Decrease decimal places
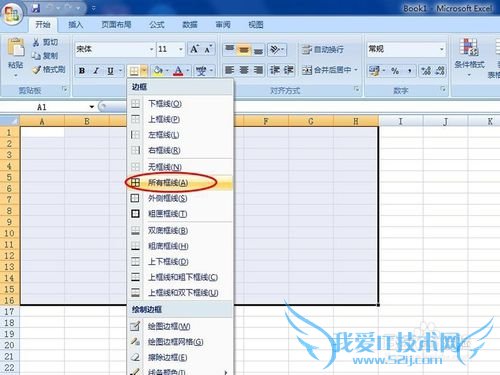This screenshot has height=375, width=500. click(440, 71)
